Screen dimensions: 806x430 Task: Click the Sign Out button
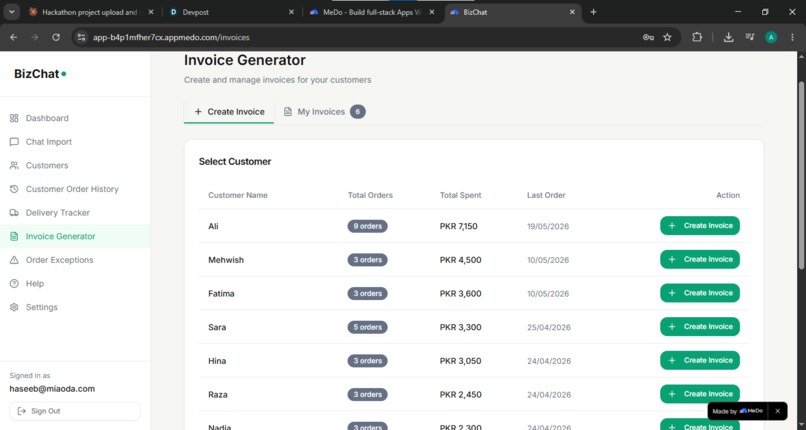pyautogui.click(x=75, y=411)
